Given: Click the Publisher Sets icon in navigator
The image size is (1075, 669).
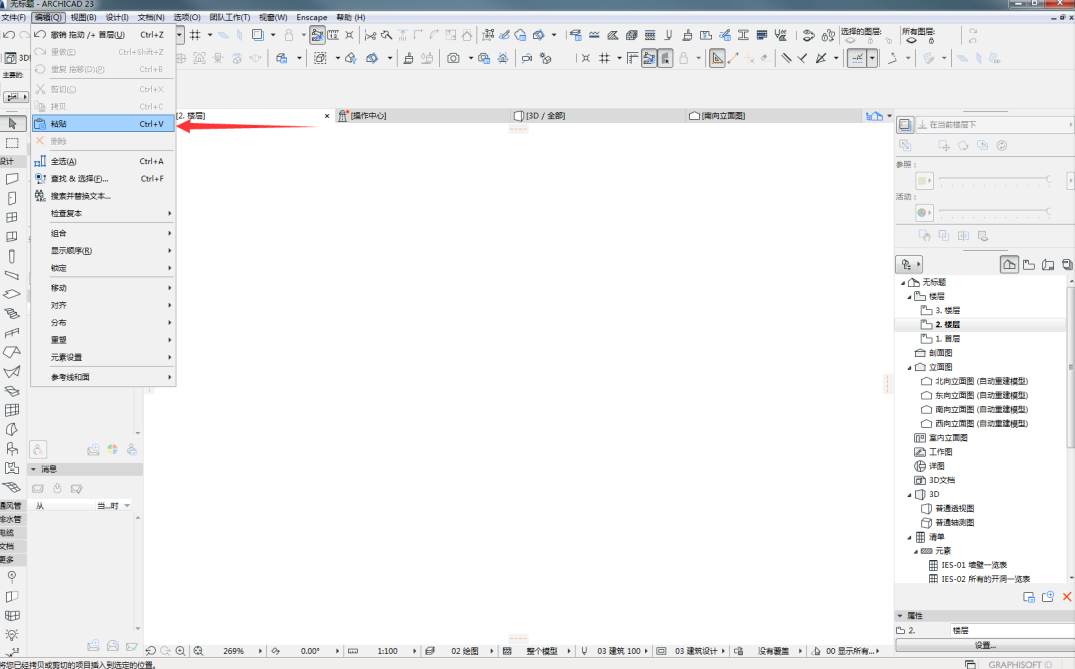Looking at the screenshot, I should click(x=1067, y=265).
